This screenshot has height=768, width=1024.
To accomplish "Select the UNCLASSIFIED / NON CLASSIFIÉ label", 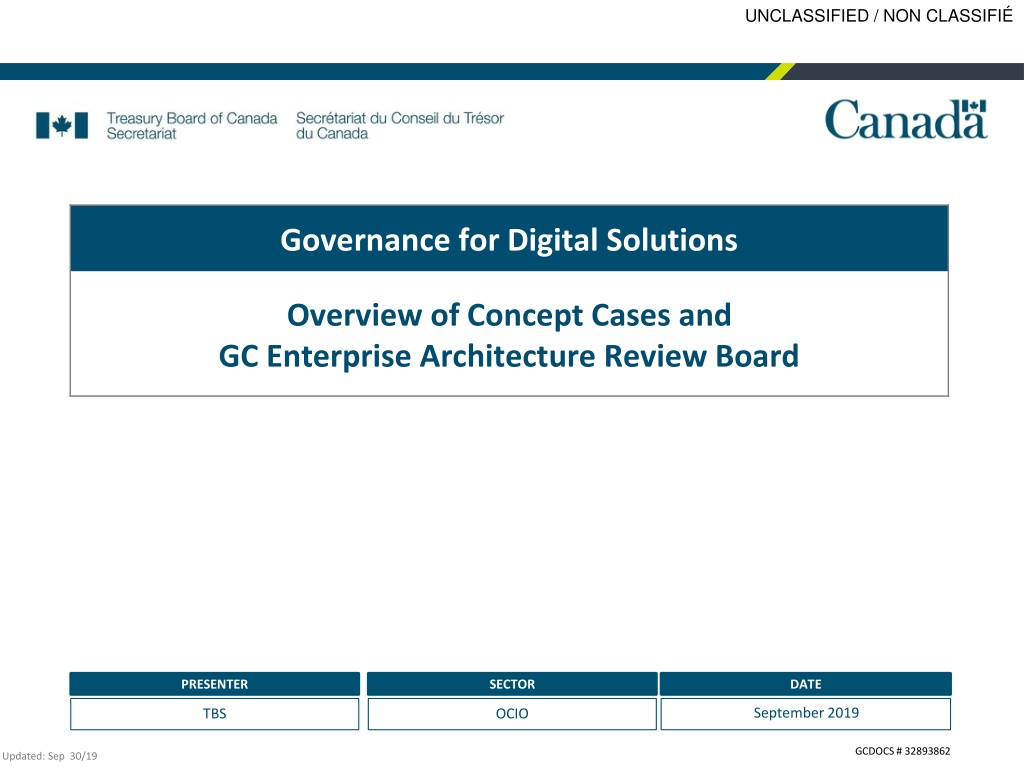I will pyautogui.click(x=879, y=14).
